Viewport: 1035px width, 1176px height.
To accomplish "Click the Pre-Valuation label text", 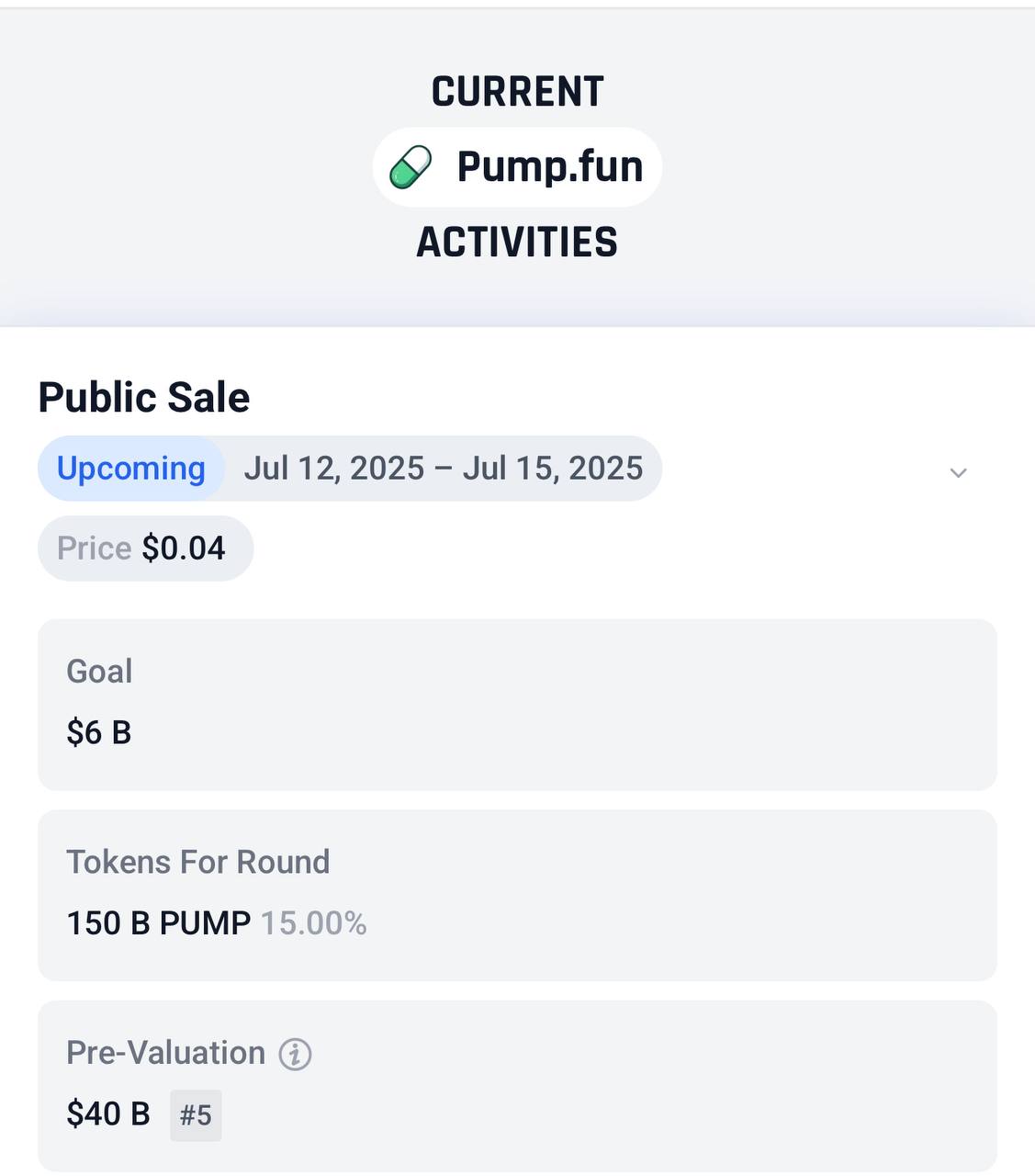I will pos(166,1053).
